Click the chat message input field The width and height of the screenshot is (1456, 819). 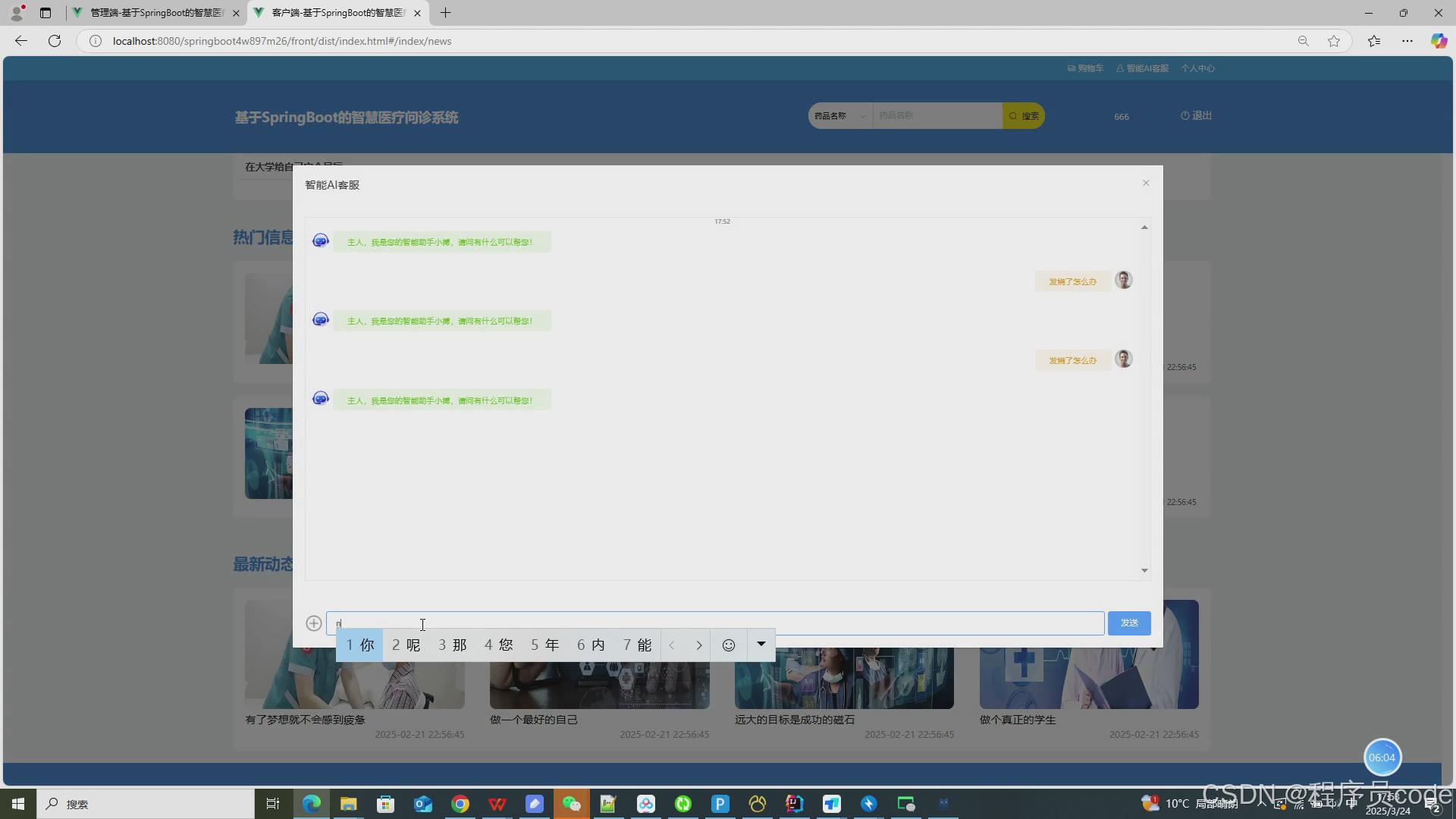pos(713,623)
